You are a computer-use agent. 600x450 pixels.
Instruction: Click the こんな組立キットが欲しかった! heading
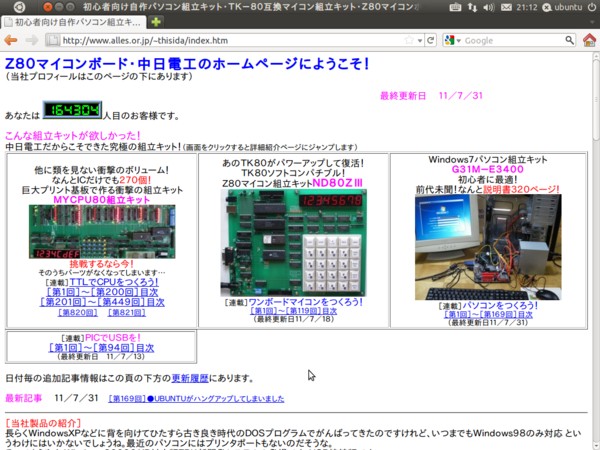click(73, 135)
